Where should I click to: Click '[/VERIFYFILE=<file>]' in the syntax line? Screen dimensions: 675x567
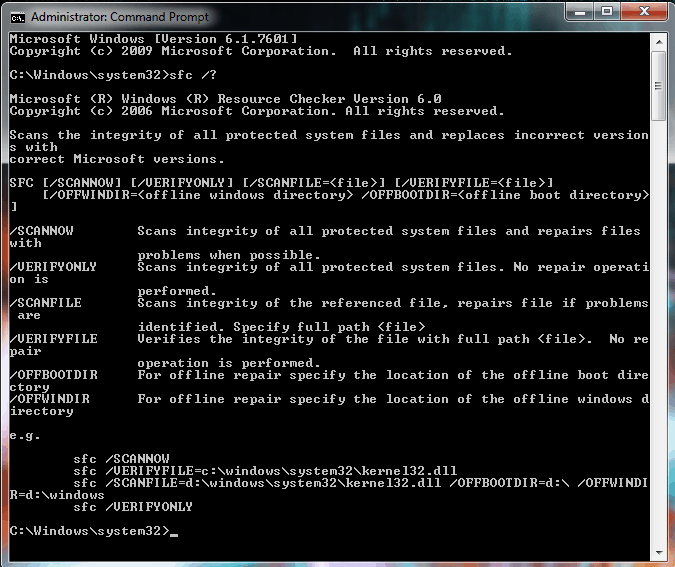[x=474, y=183]
